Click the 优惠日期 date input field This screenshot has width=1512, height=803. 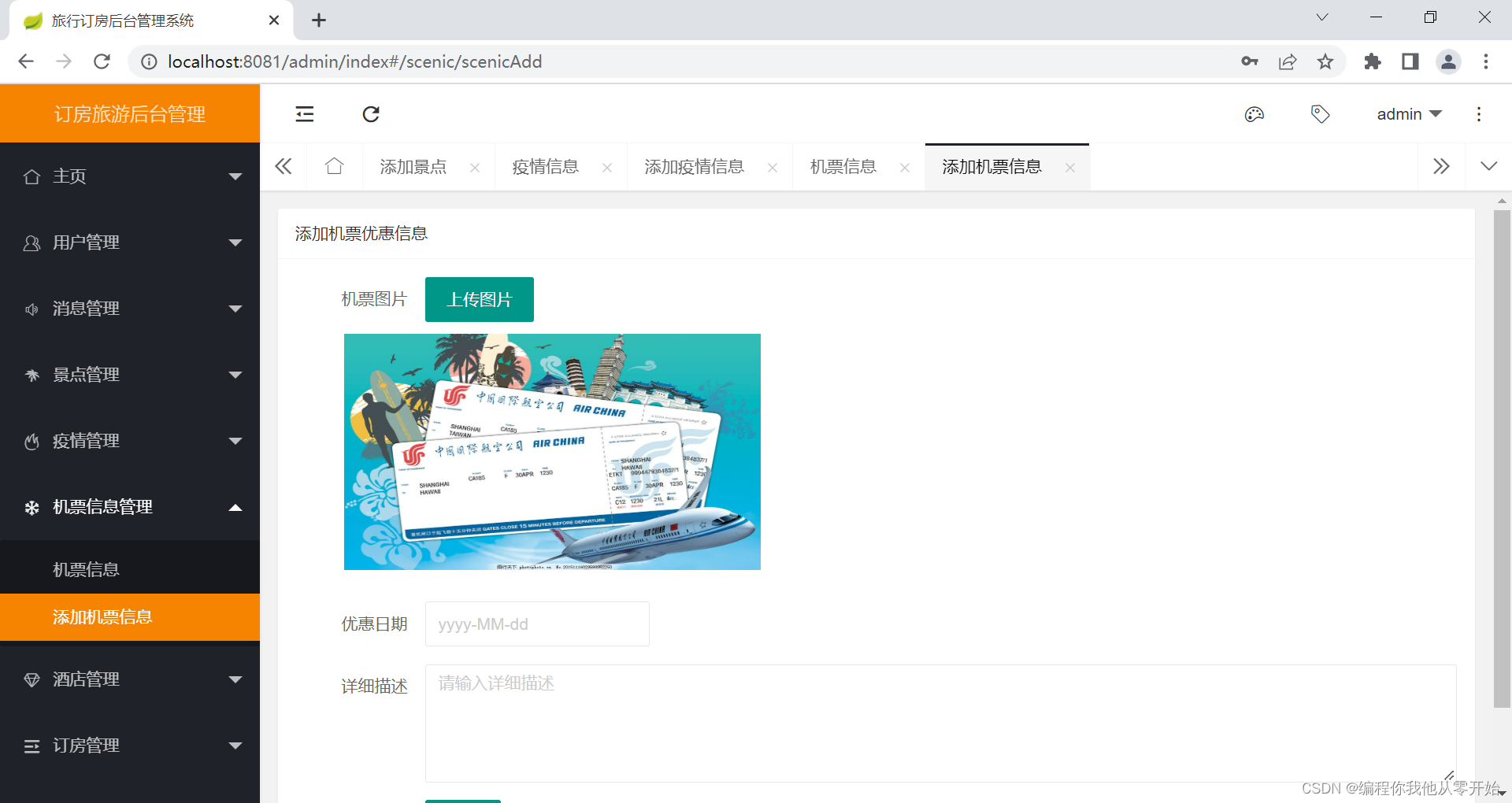coord(537,624)
